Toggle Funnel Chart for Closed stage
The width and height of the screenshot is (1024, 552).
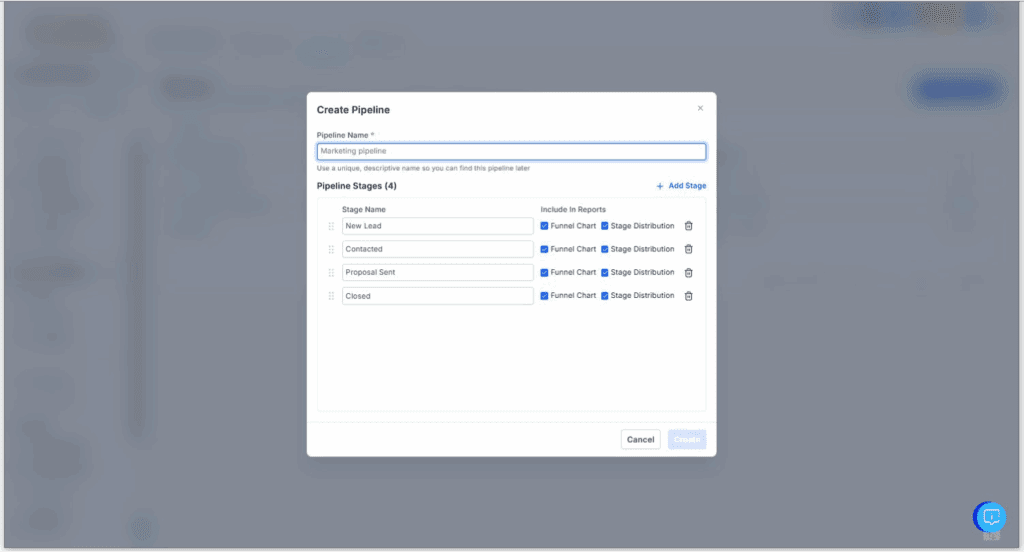(x=544, y=296)
